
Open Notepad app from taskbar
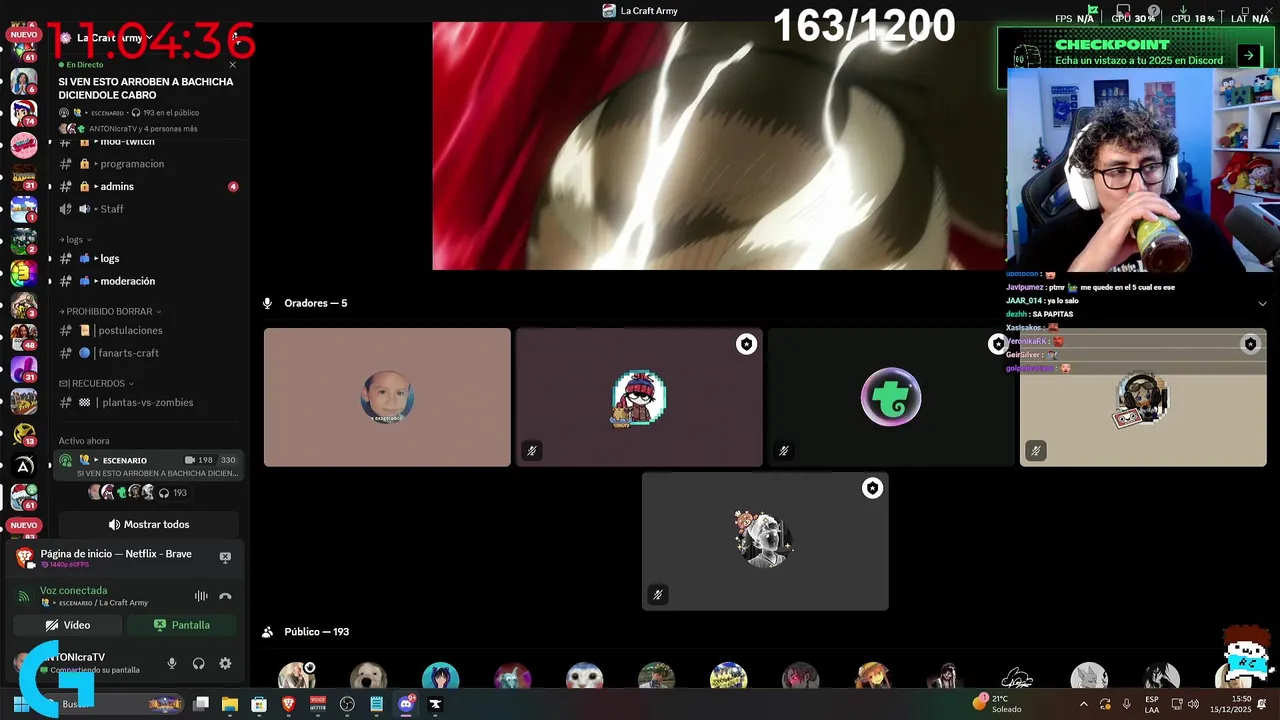376,704
